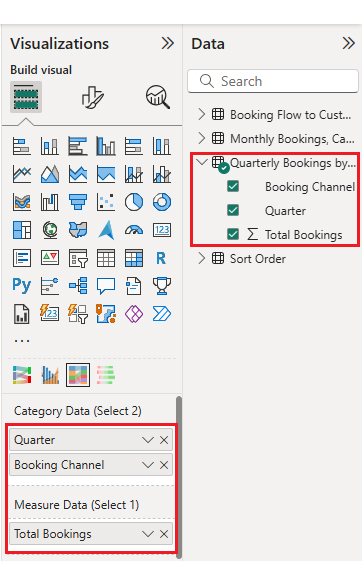Select the Python visual

pyautogui.click(x=22, y=286)
